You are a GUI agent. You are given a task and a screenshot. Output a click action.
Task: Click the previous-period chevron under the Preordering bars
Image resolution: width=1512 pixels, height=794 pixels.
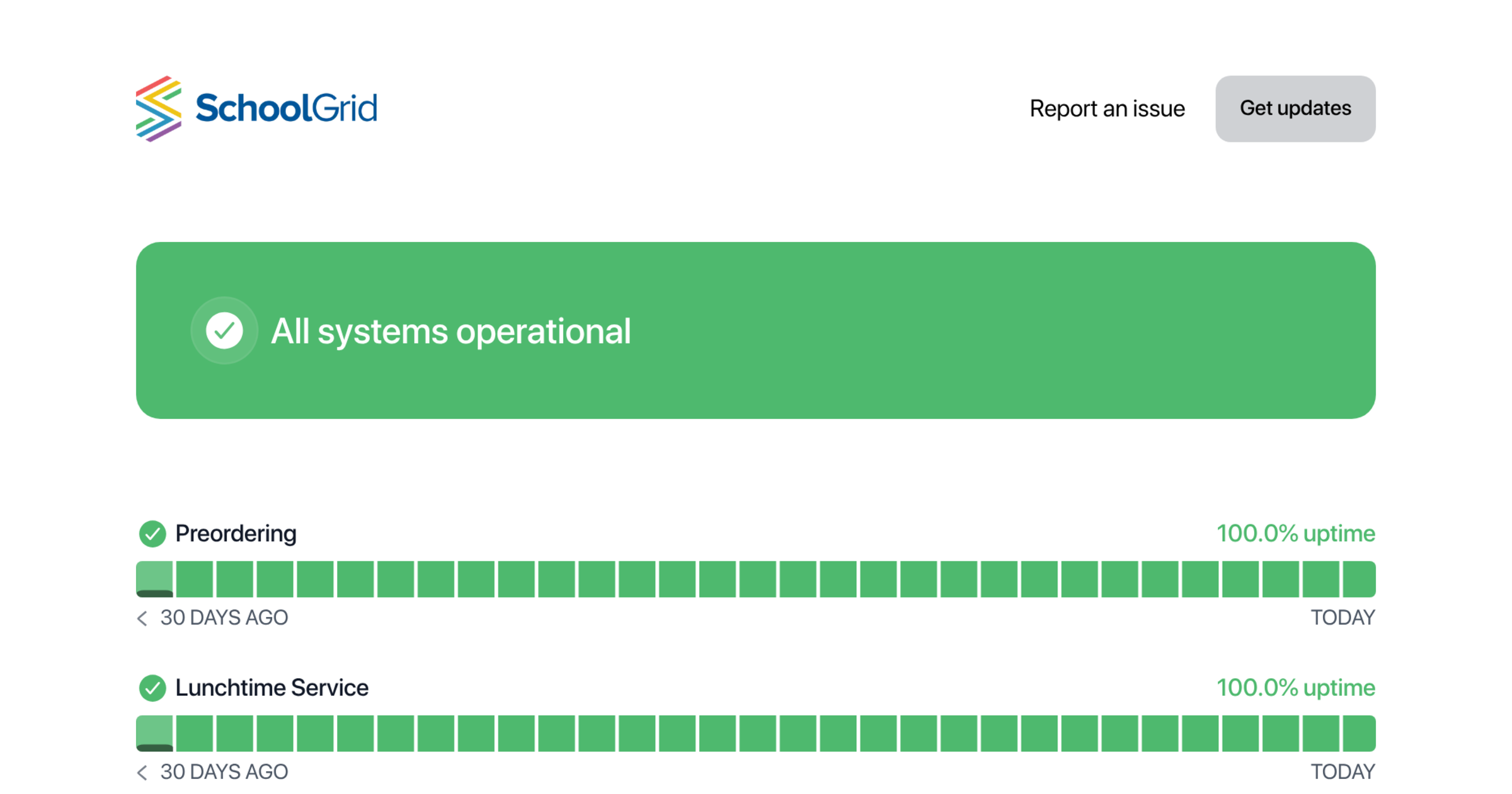tap(142, 618)
